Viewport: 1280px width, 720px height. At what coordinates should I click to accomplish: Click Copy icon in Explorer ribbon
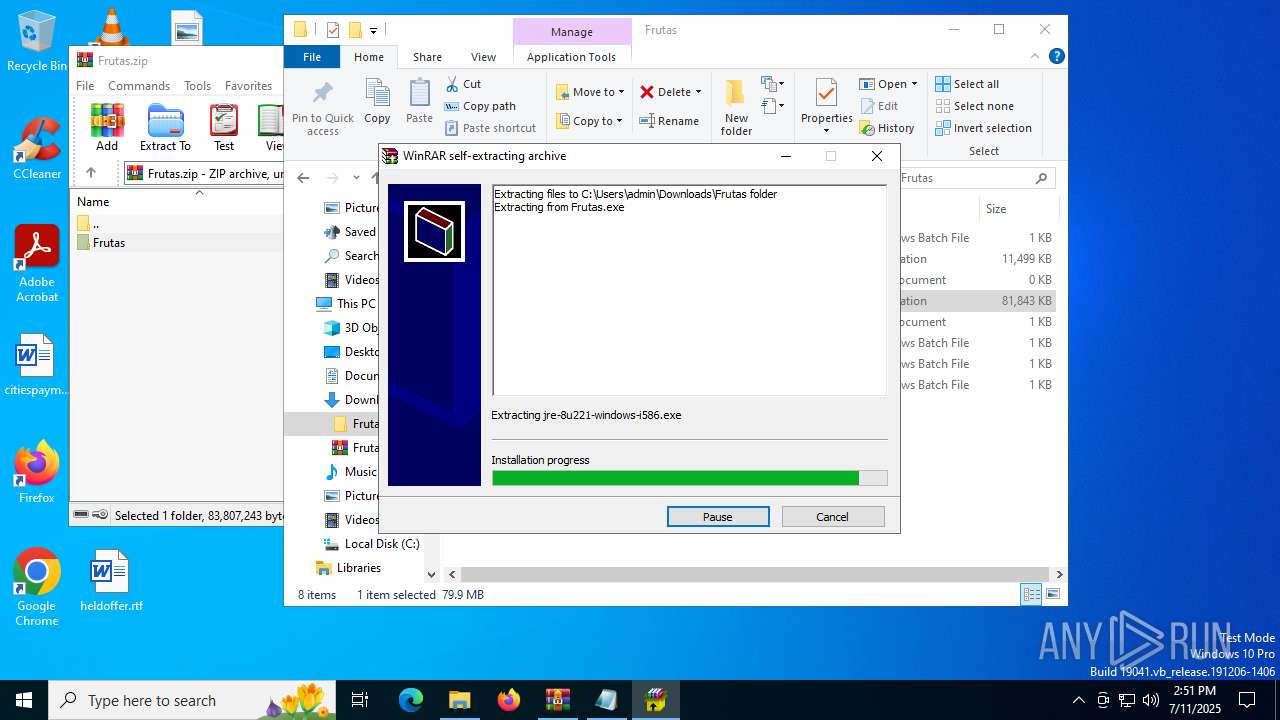point(377,102)
